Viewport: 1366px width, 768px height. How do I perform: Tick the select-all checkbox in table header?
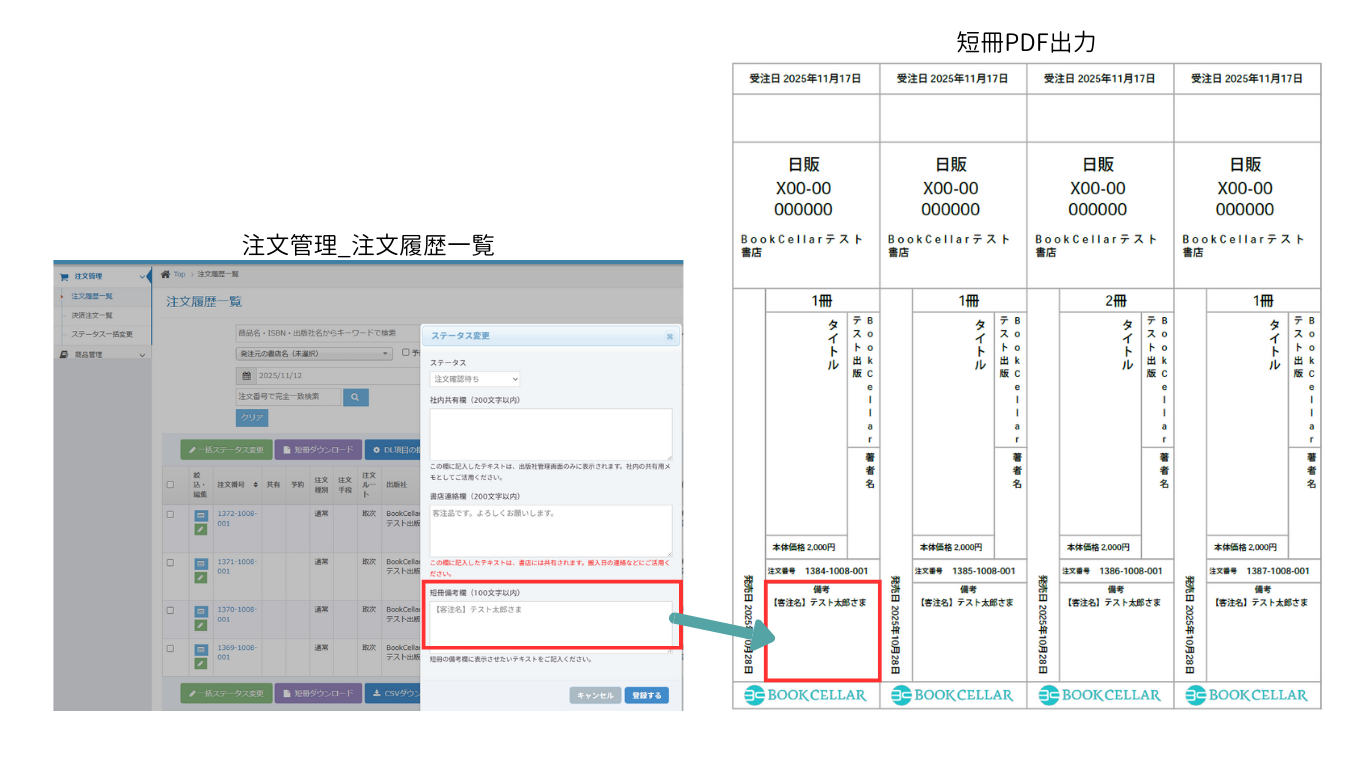(170, 485)
